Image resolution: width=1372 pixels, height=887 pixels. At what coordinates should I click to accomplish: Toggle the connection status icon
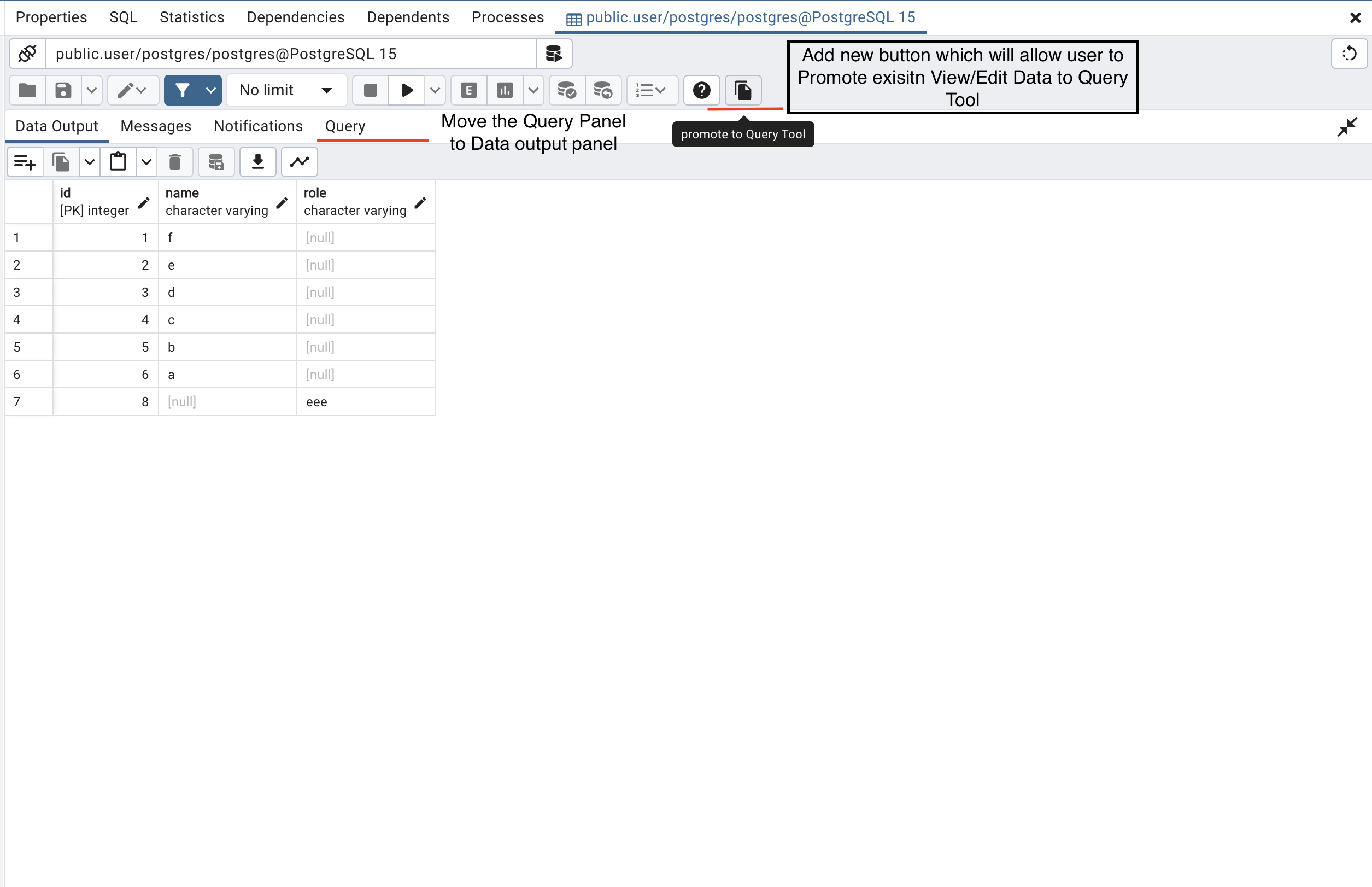(27, 54)
